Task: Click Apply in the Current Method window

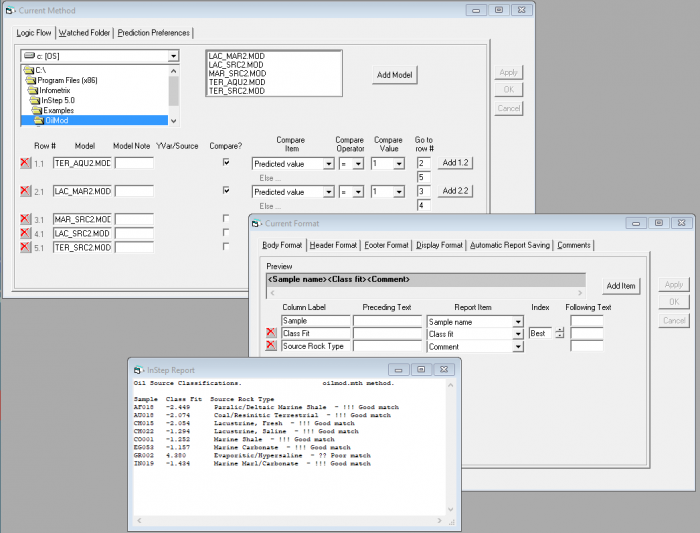Action: 508,72
